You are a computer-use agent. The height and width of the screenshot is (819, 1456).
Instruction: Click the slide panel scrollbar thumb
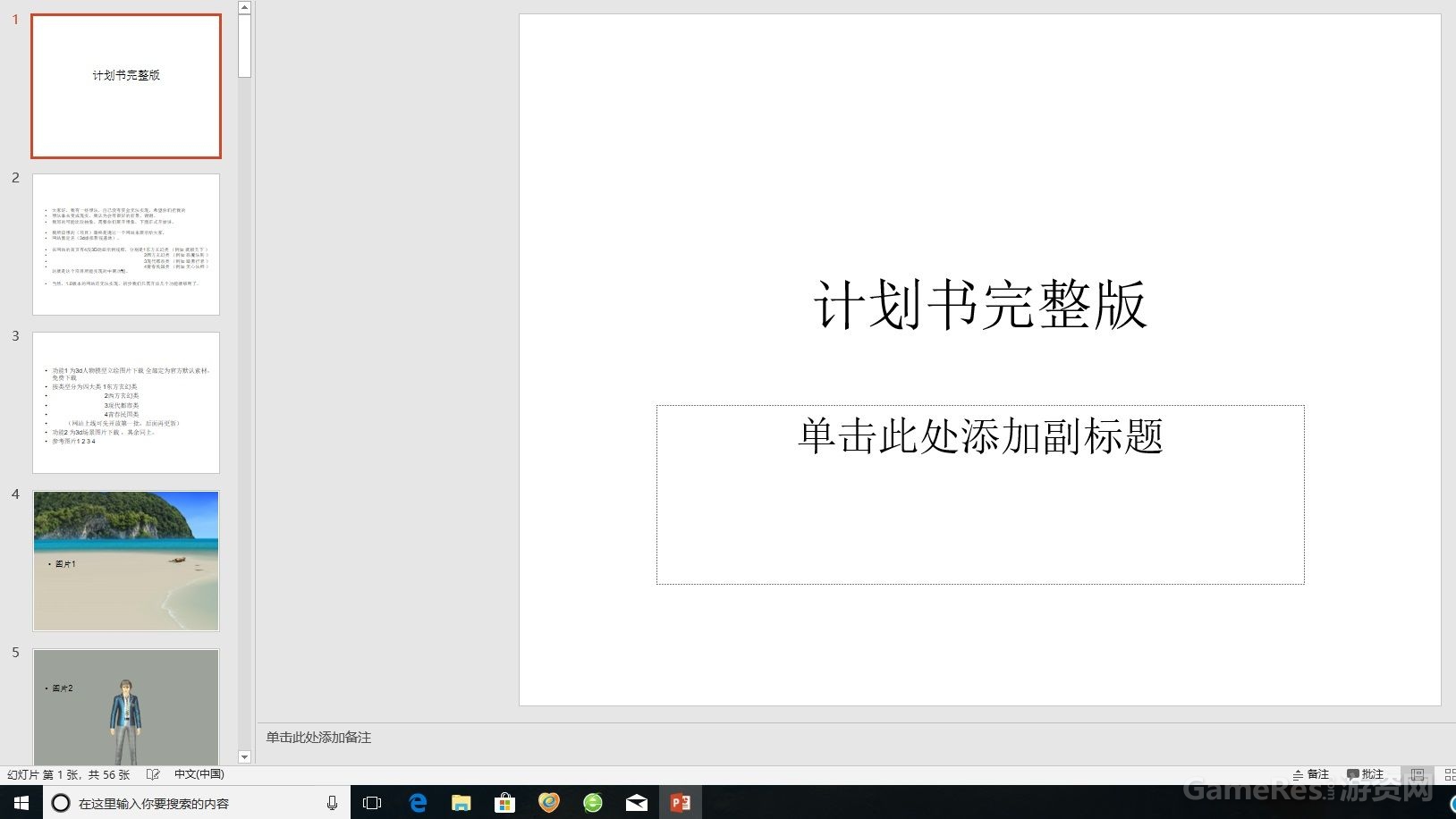[x=245, y=46]
